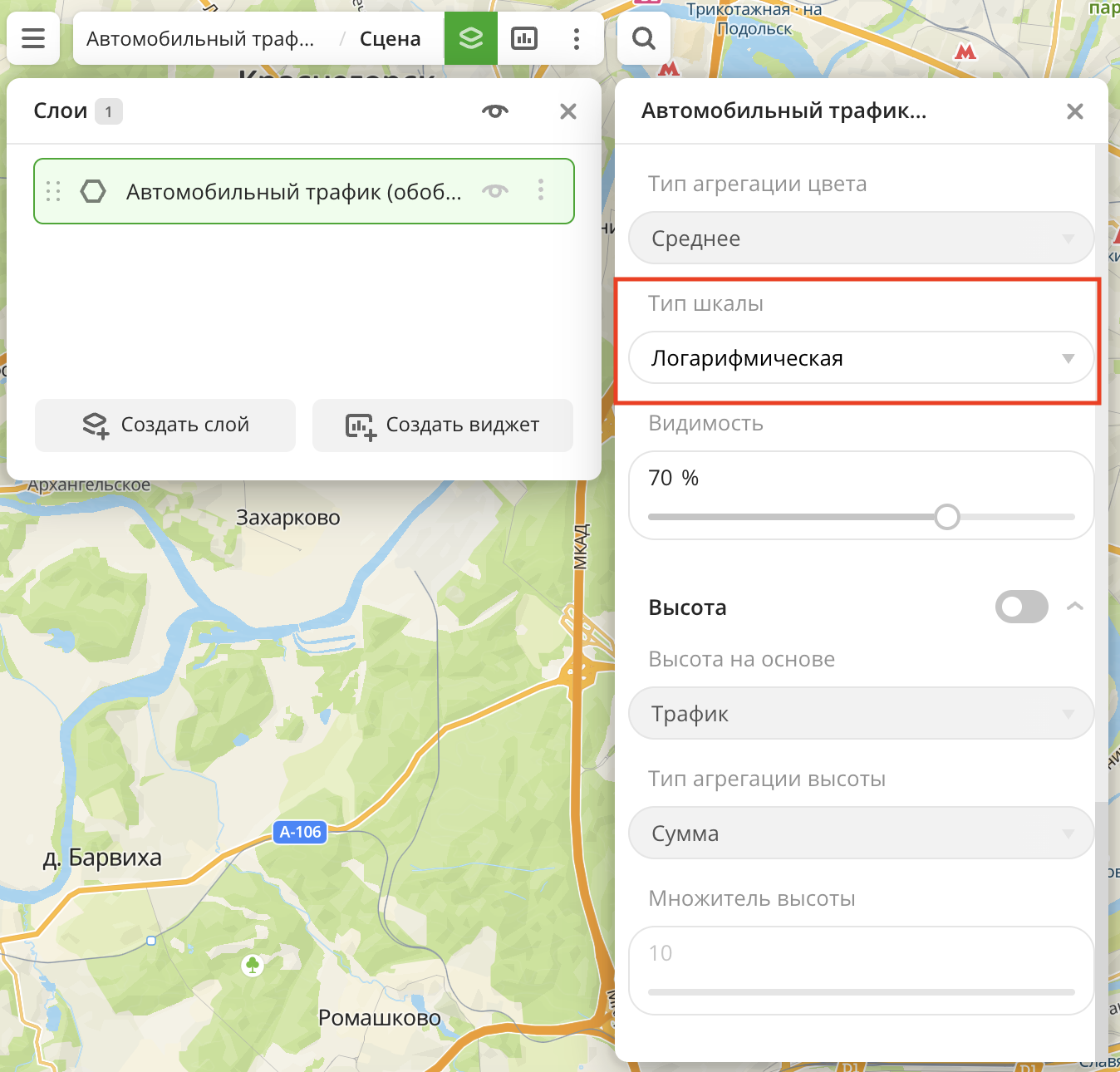Image resolution: width=1120 pixels, height=1072 pixels.
Task: Click the map search magnifier icon
Action: click(x=644, y=38)
